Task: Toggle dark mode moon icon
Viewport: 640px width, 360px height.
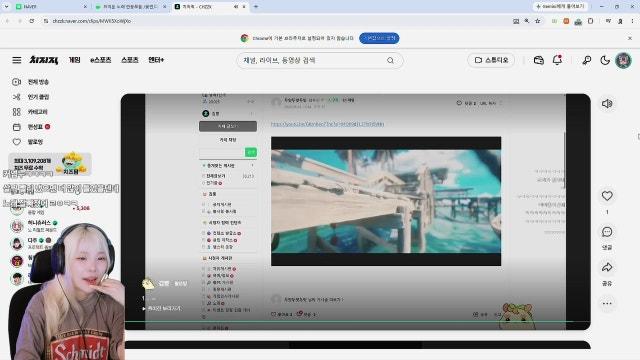Action: tap(605, 60)
